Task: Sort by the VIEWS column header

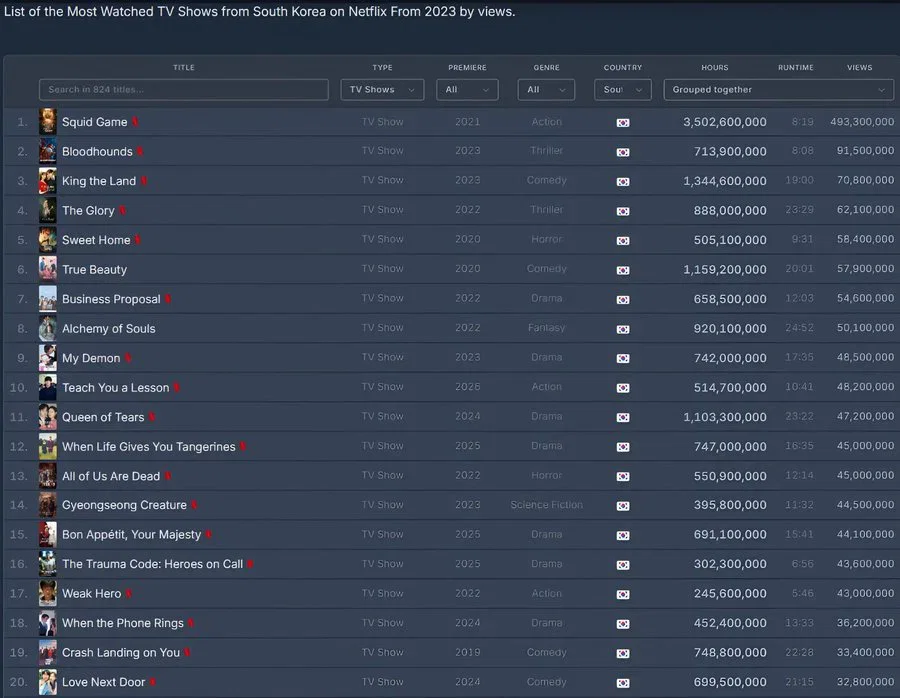Action: (859, 67)
